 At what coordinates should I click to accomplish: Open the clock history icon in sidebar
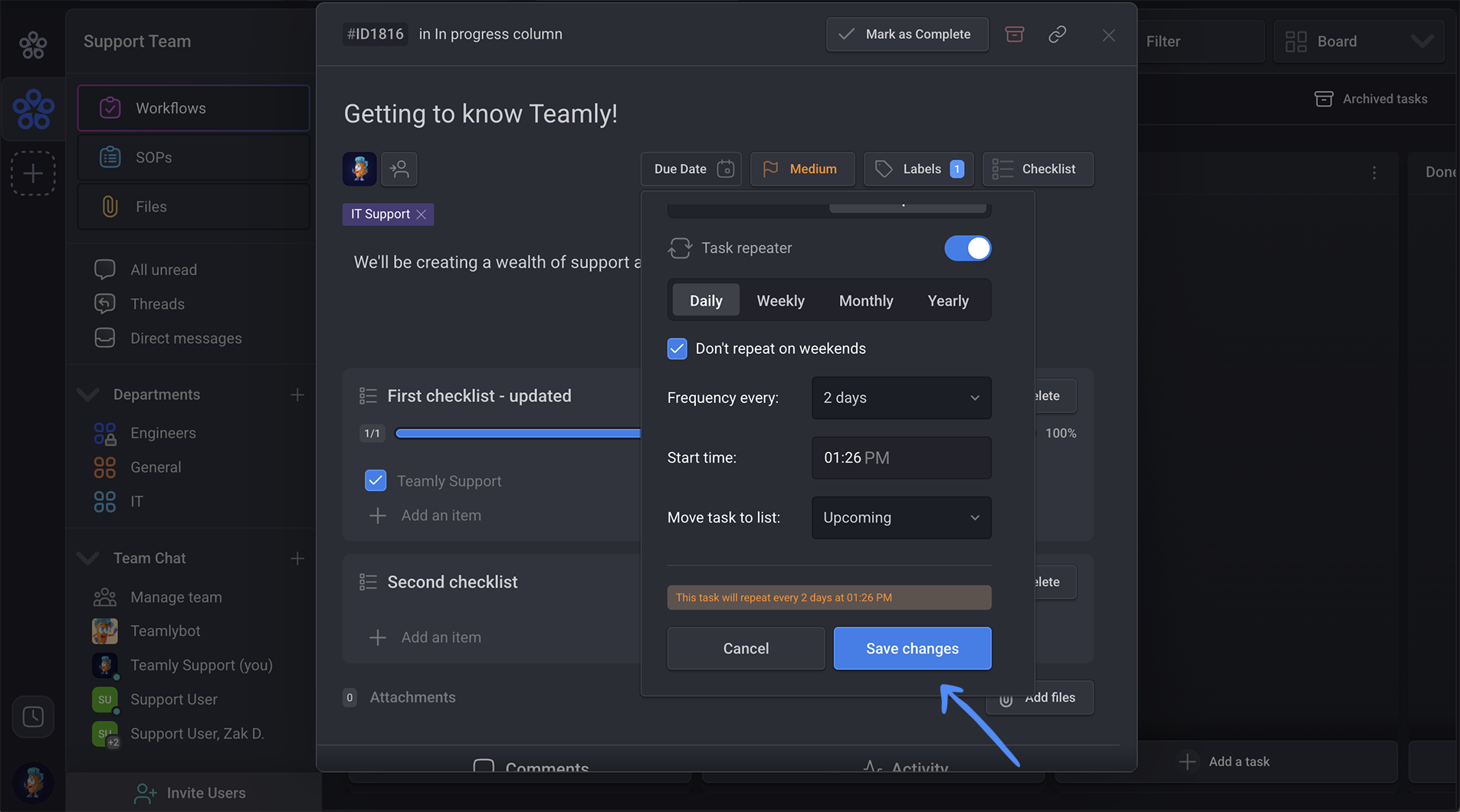[33, 717]
